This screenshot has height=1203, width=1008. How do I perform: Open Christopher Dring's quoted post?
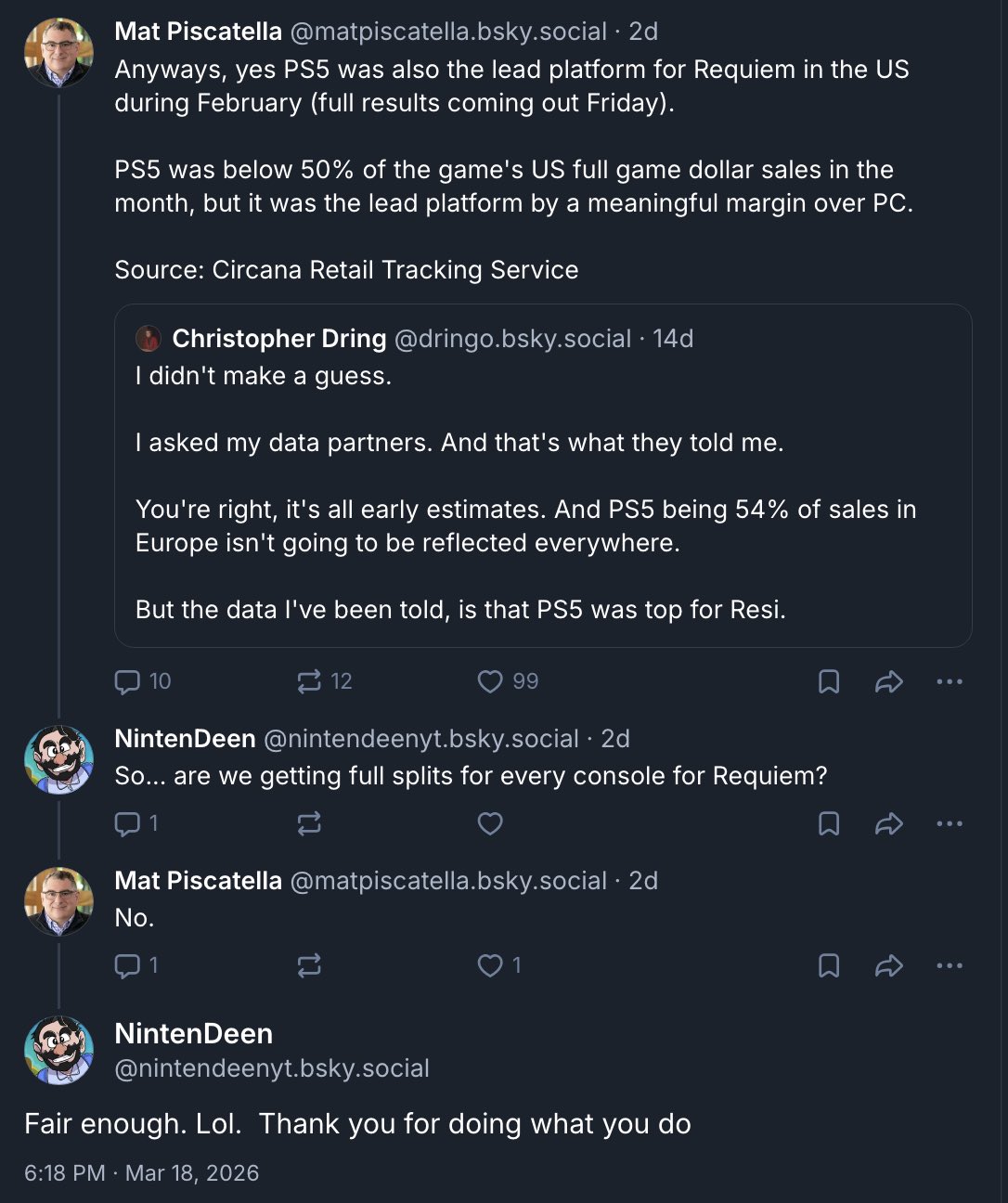pos(543,475)
